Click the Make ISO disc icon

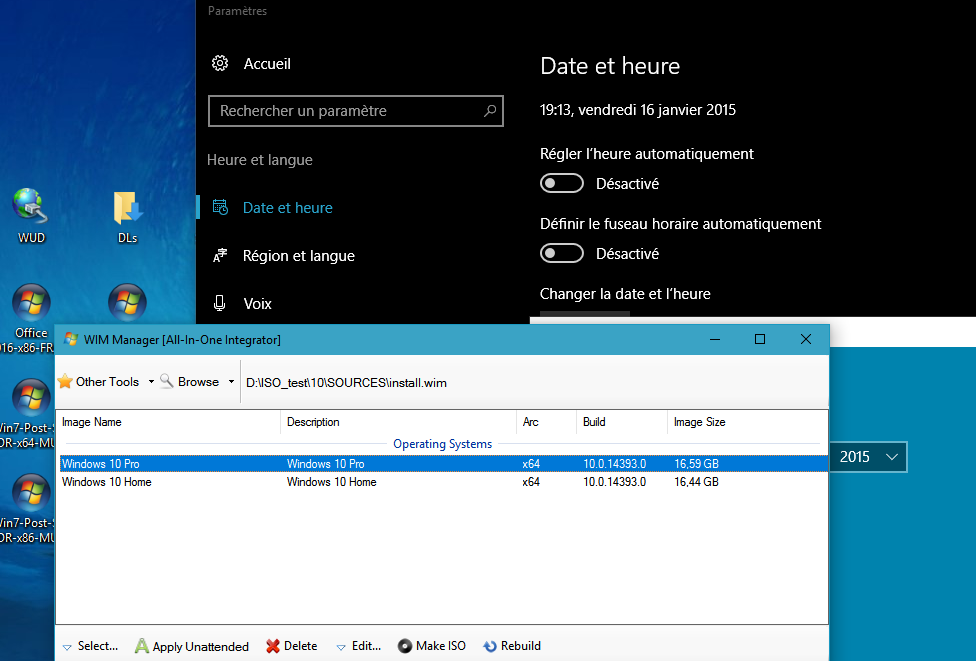[x=405, y=646]
